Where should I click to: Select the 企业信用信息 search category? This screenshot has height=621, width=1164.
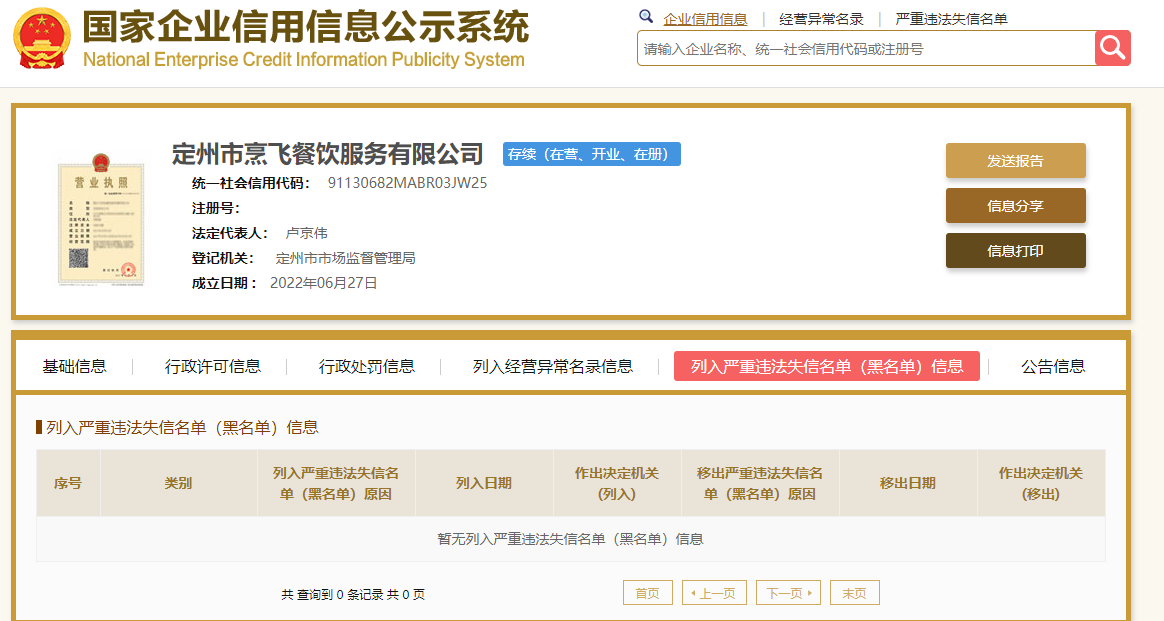(x=705, y=19)
